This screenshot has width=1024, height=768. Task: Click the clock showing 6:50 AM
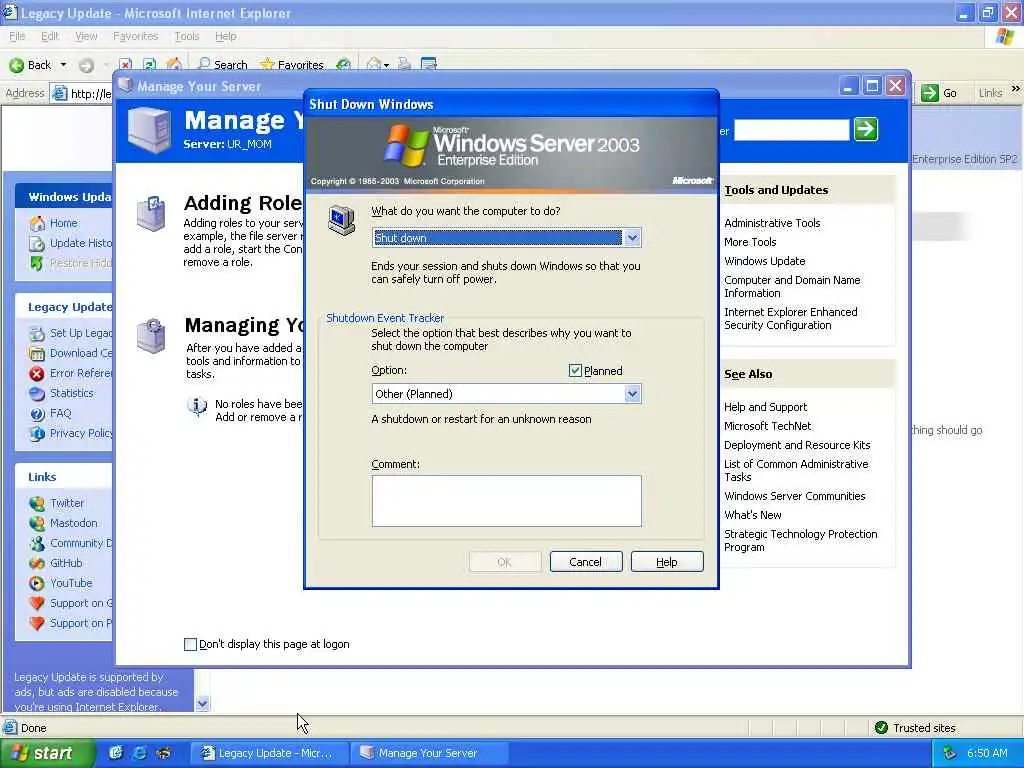click(x=987, y=753)
